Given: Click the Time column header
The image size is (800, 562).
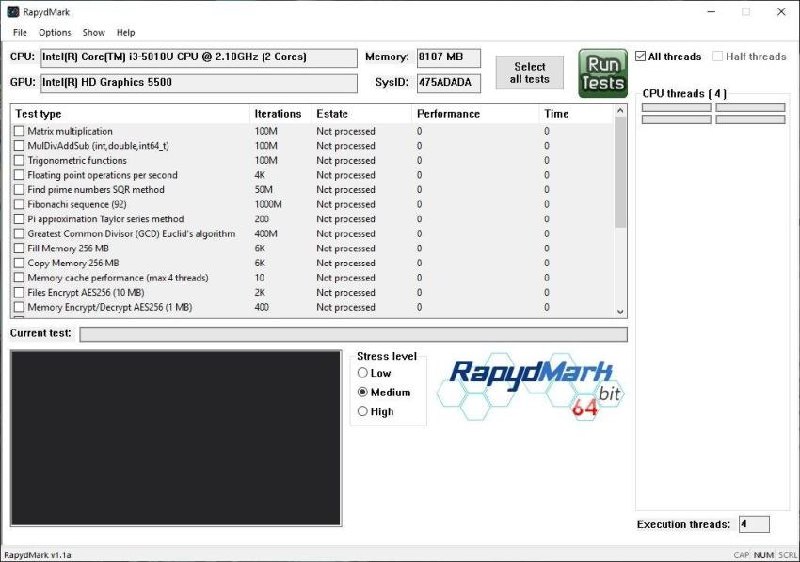Looking at the screenshot, I should click(577, 114).
